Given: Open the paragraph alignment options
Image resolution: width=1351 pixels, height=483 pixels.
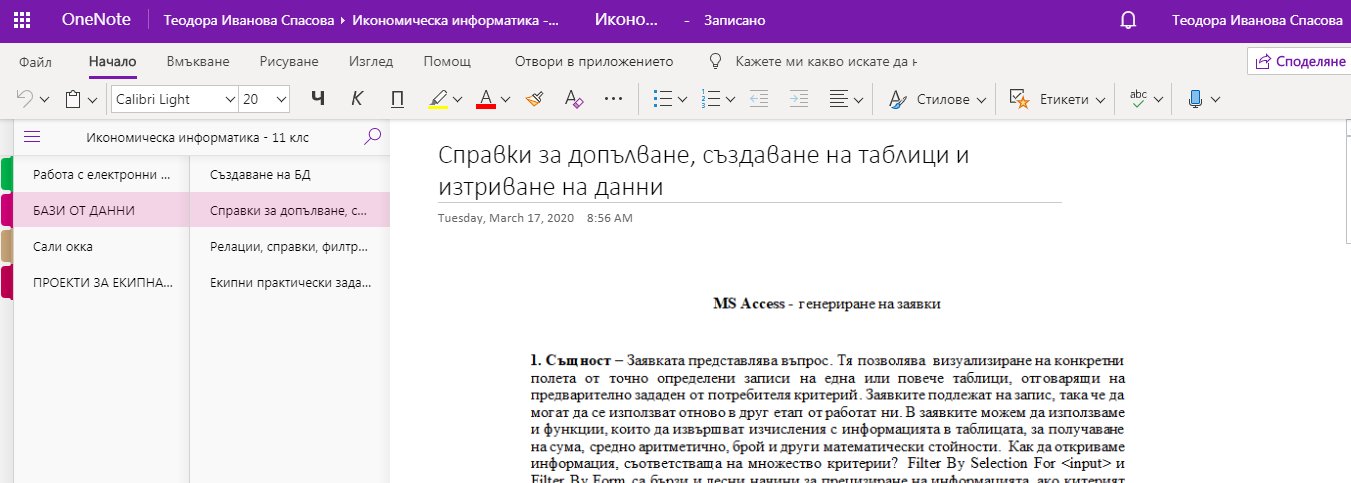Looking at the screenshot, I should click(x=838, y=99).
